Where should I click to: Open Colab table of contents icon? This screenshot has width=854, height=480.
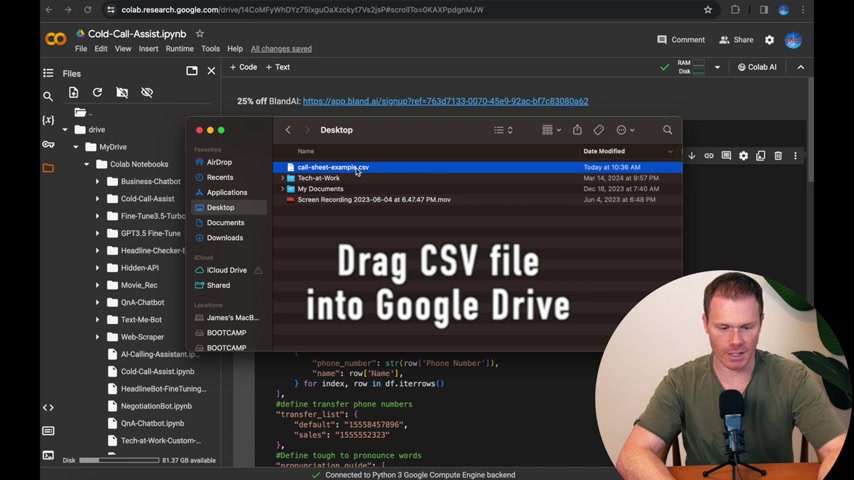[x=48, y=73]
